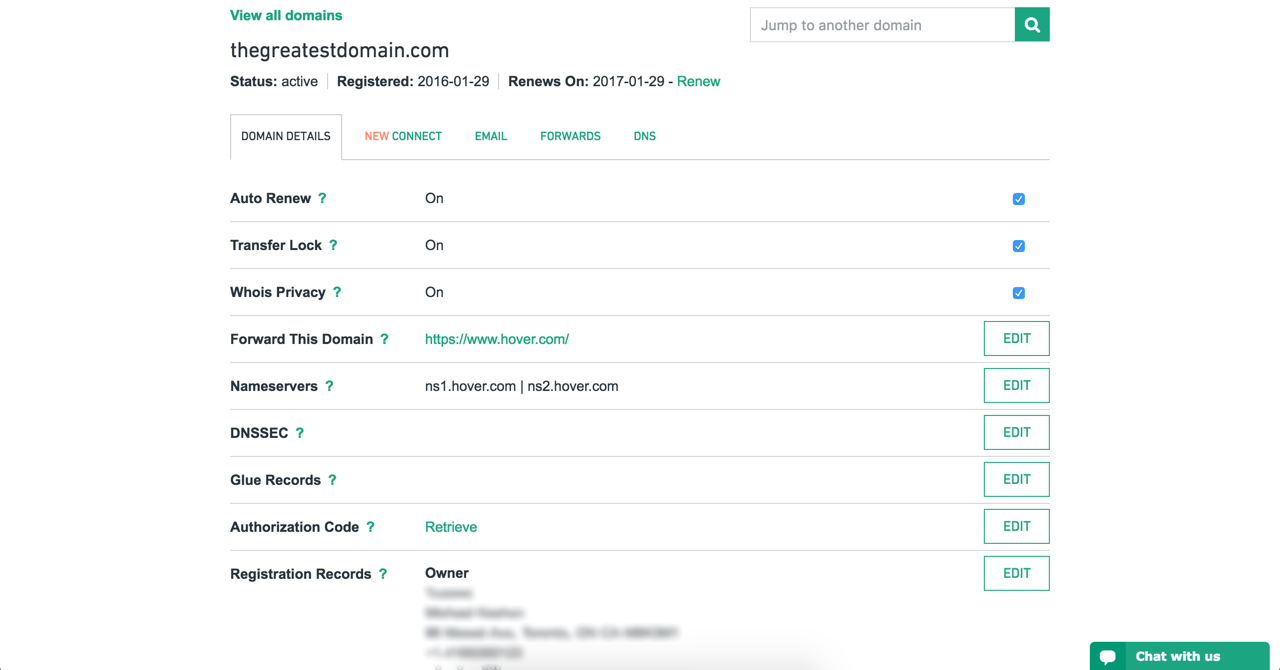The image size is (1280, 670).
Task: Click the Nameservers help question mark
Action: click(x=329, y=385)
